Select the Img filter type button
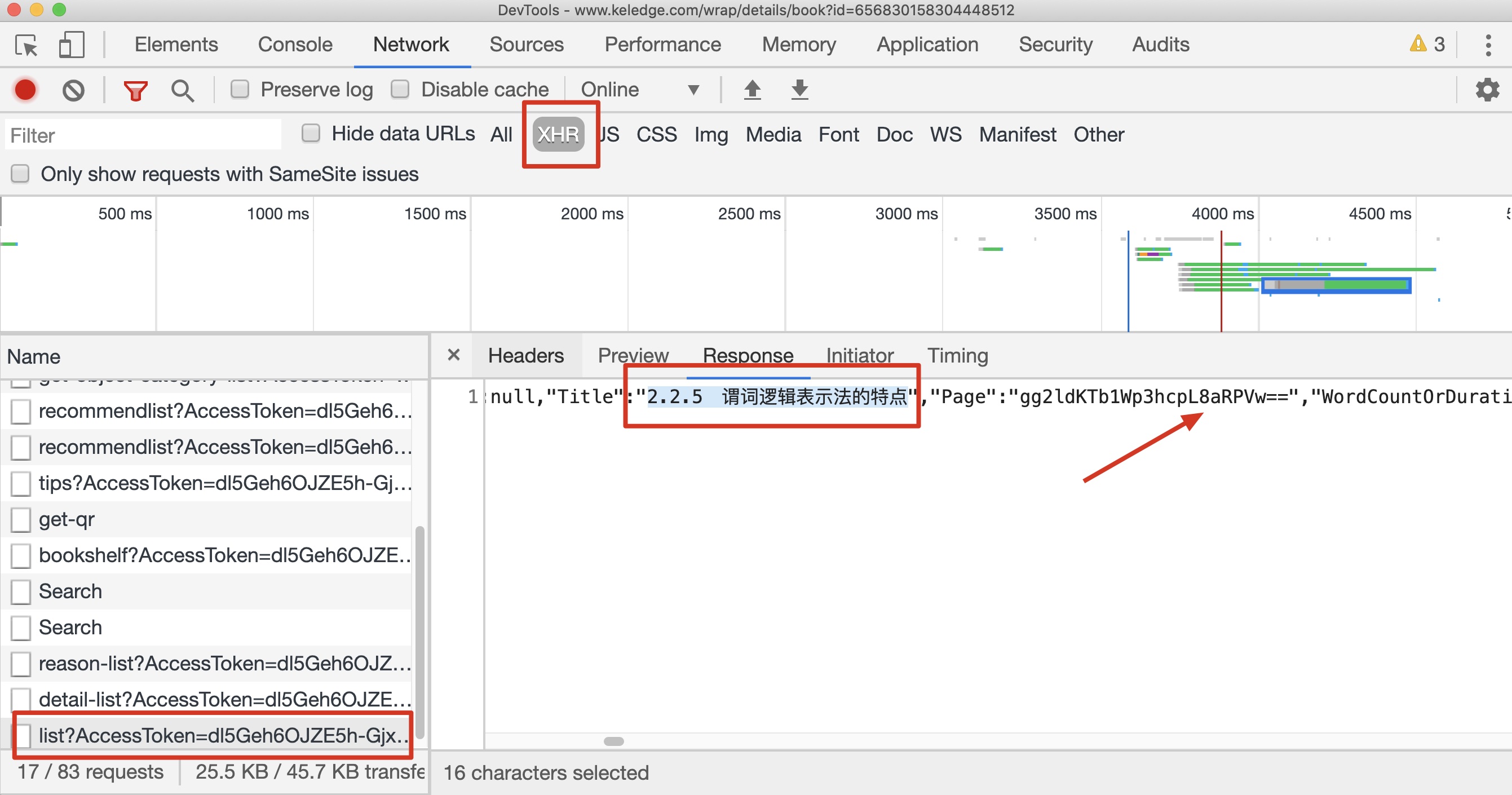1512x795 pixels. point(711,134)
